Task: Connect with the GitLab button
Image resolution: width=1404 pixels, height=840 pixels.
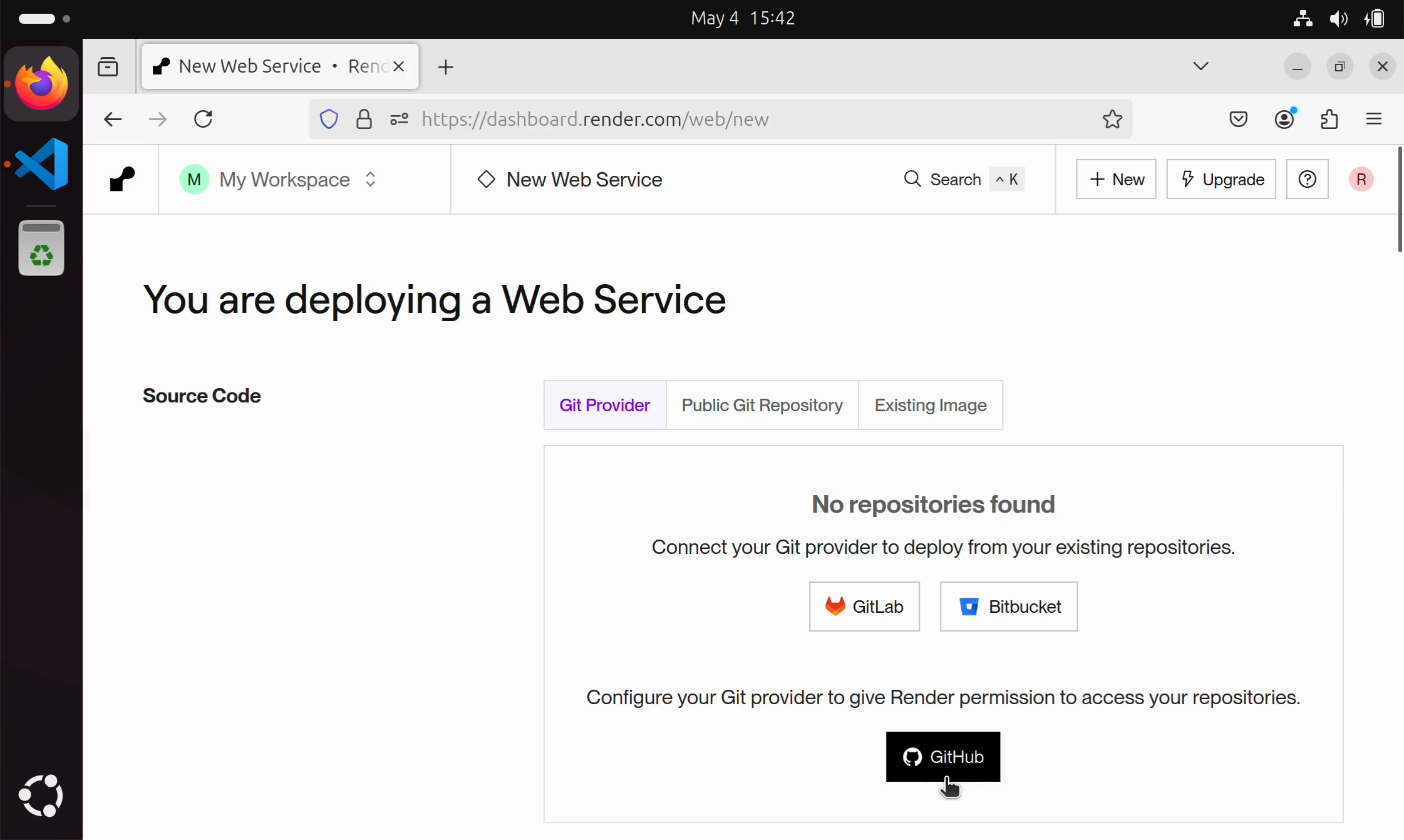Action: (x=864, y=607)
